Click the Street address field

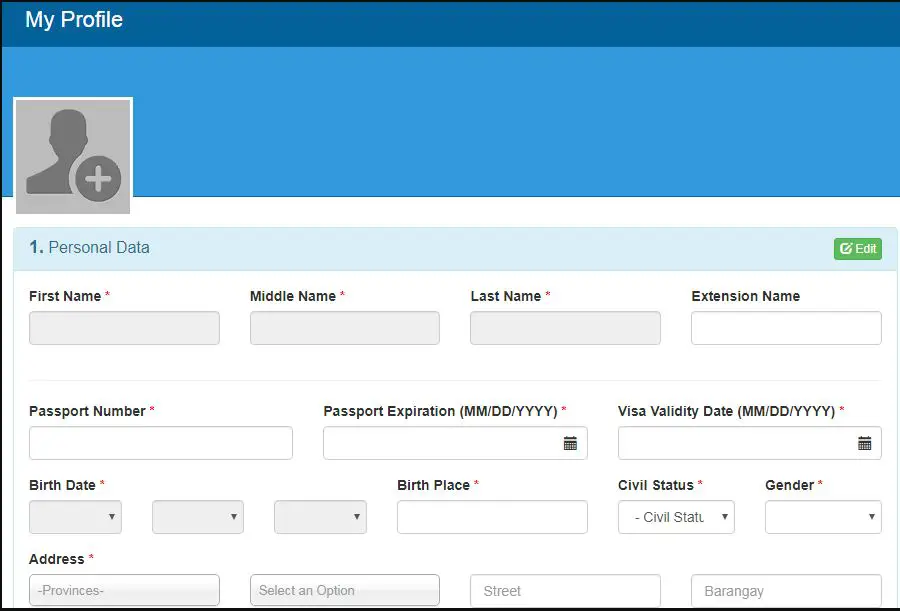coord(565,591)
